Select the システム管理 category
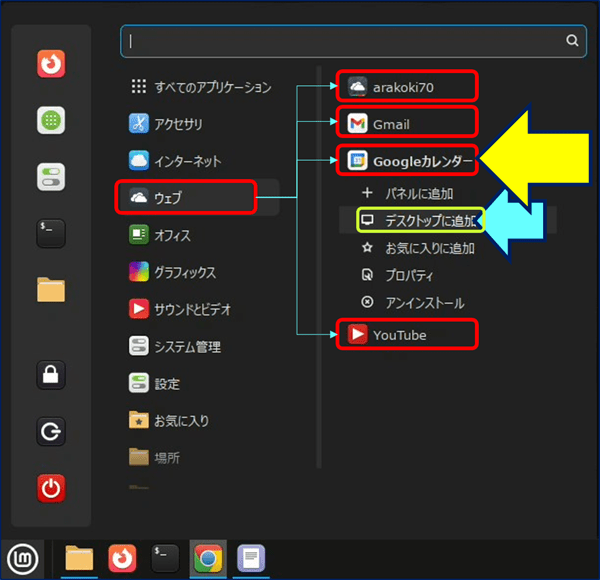 point(175,346)
